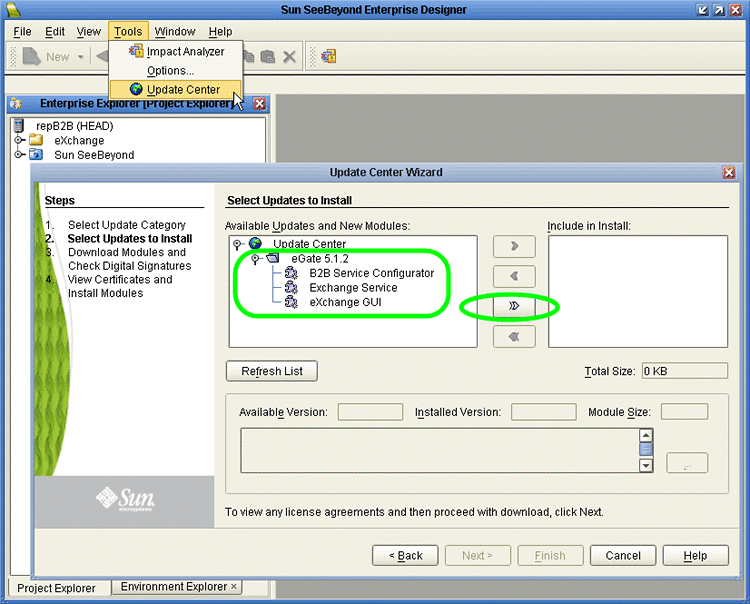Click the Add All double arrow
This screenshot has height=604, width=750.
[x=514, y=306]
